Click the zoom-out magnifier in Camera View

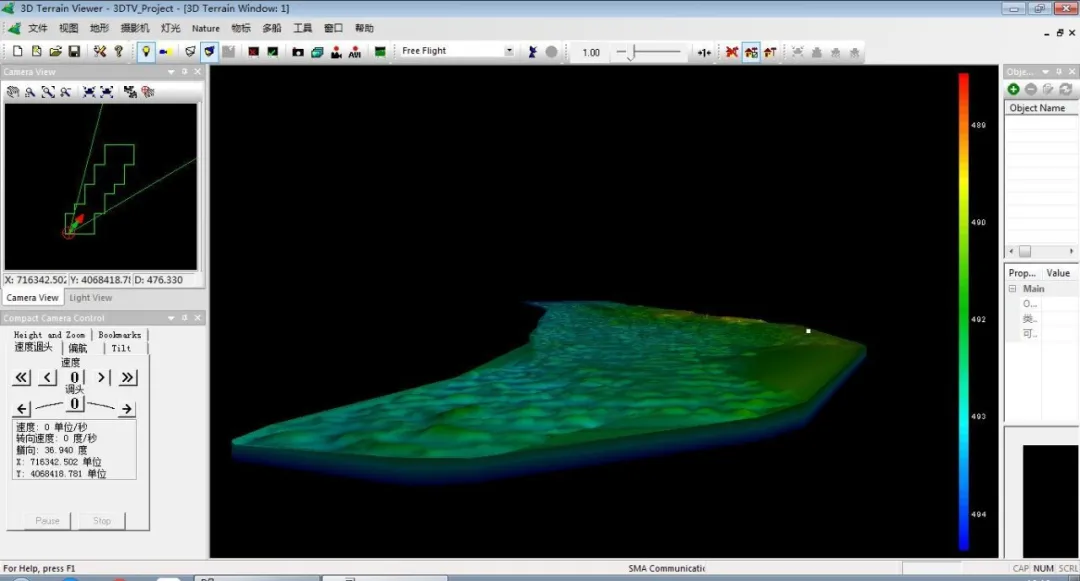click(65, 92)
